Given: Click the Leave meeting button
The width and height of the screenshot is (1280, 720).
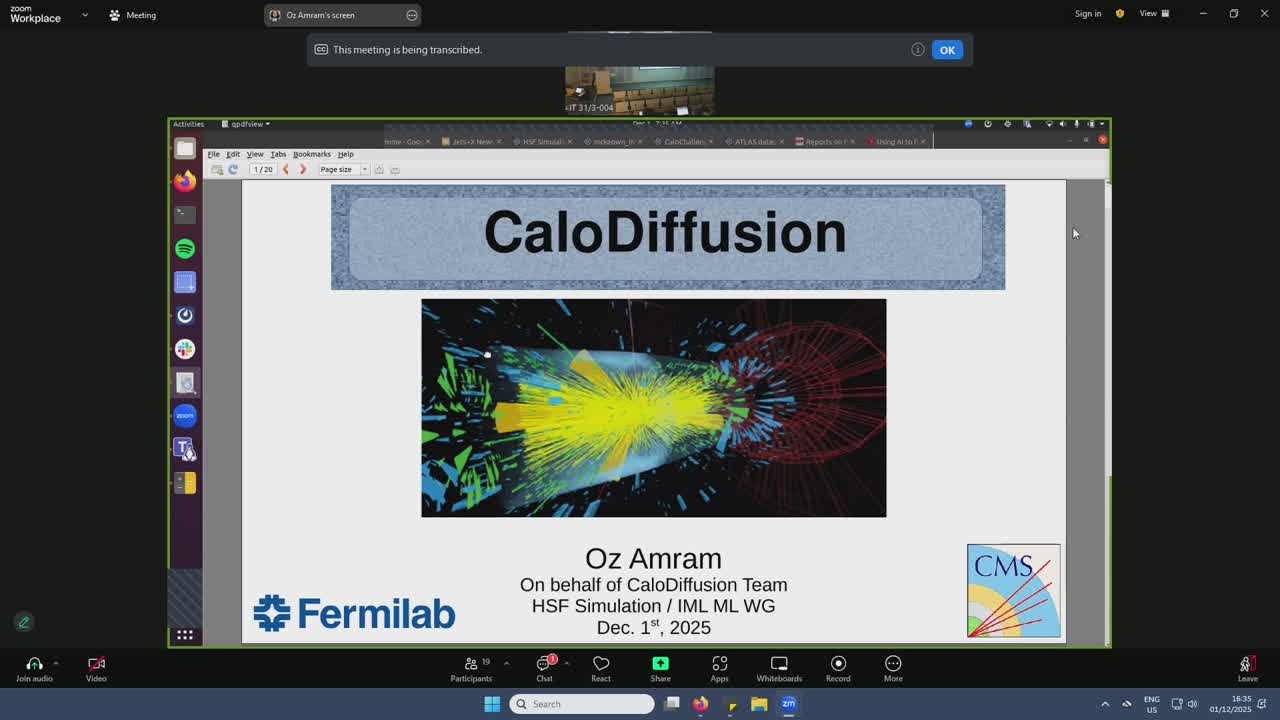Looking at the screenshot, I should pyautogui.click(x=1247, y=668).
